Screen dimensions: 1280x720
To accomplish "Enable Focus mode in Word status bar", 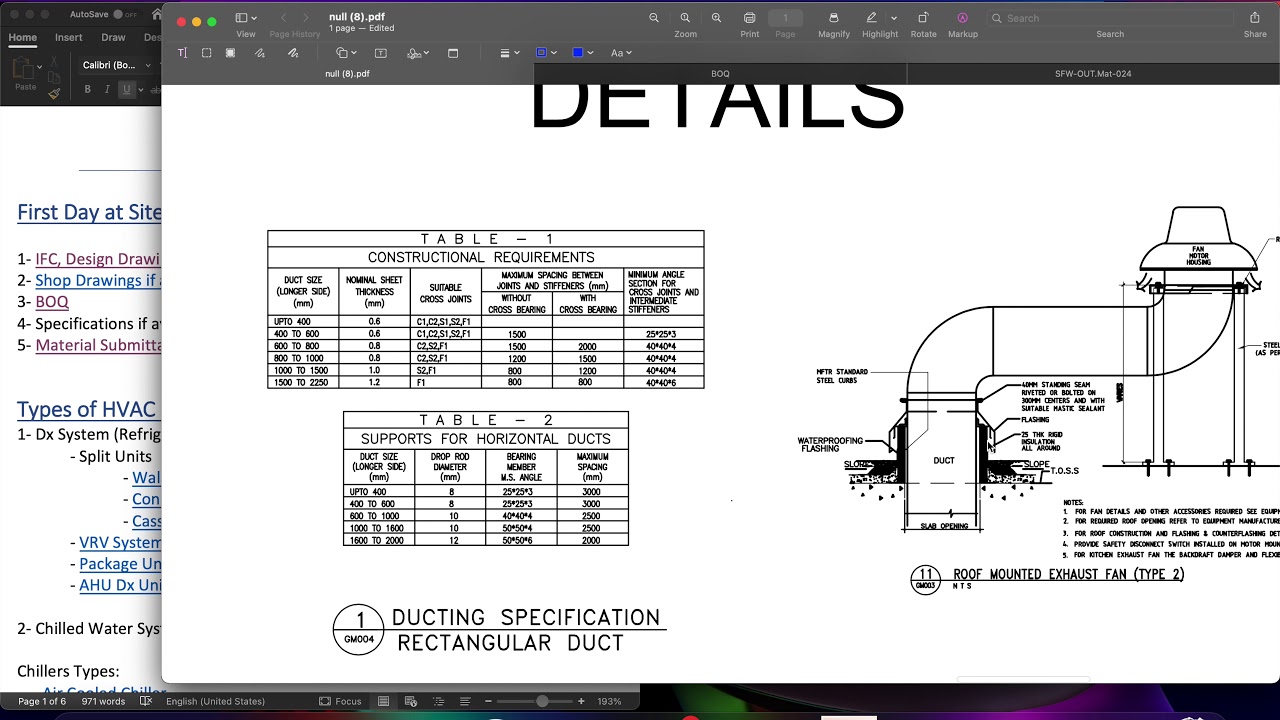I will point(340,701).
